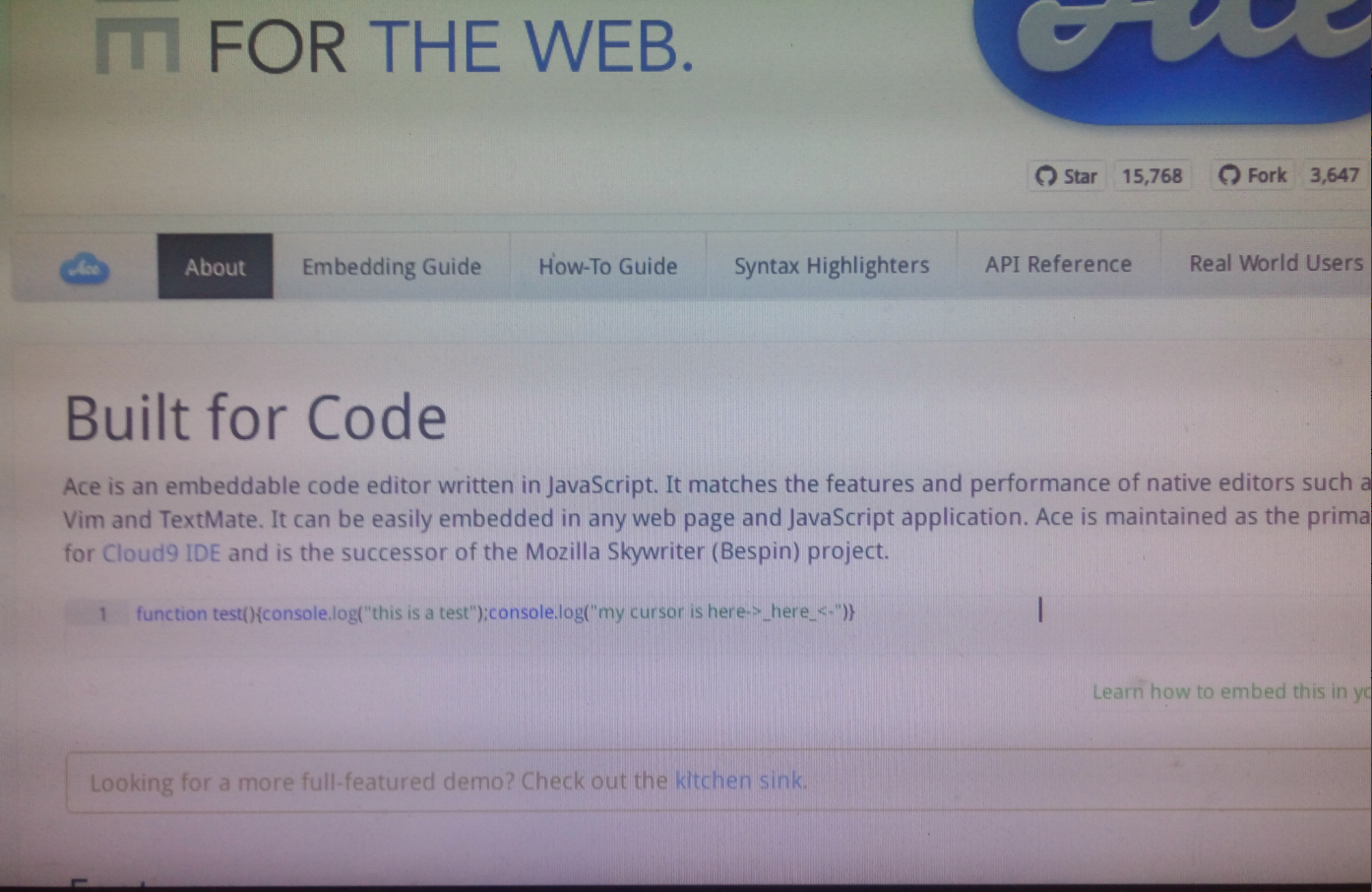This screenshot has width=1372, height=892.
Task: Open the API Reference tab
Action: (1058, 263)
